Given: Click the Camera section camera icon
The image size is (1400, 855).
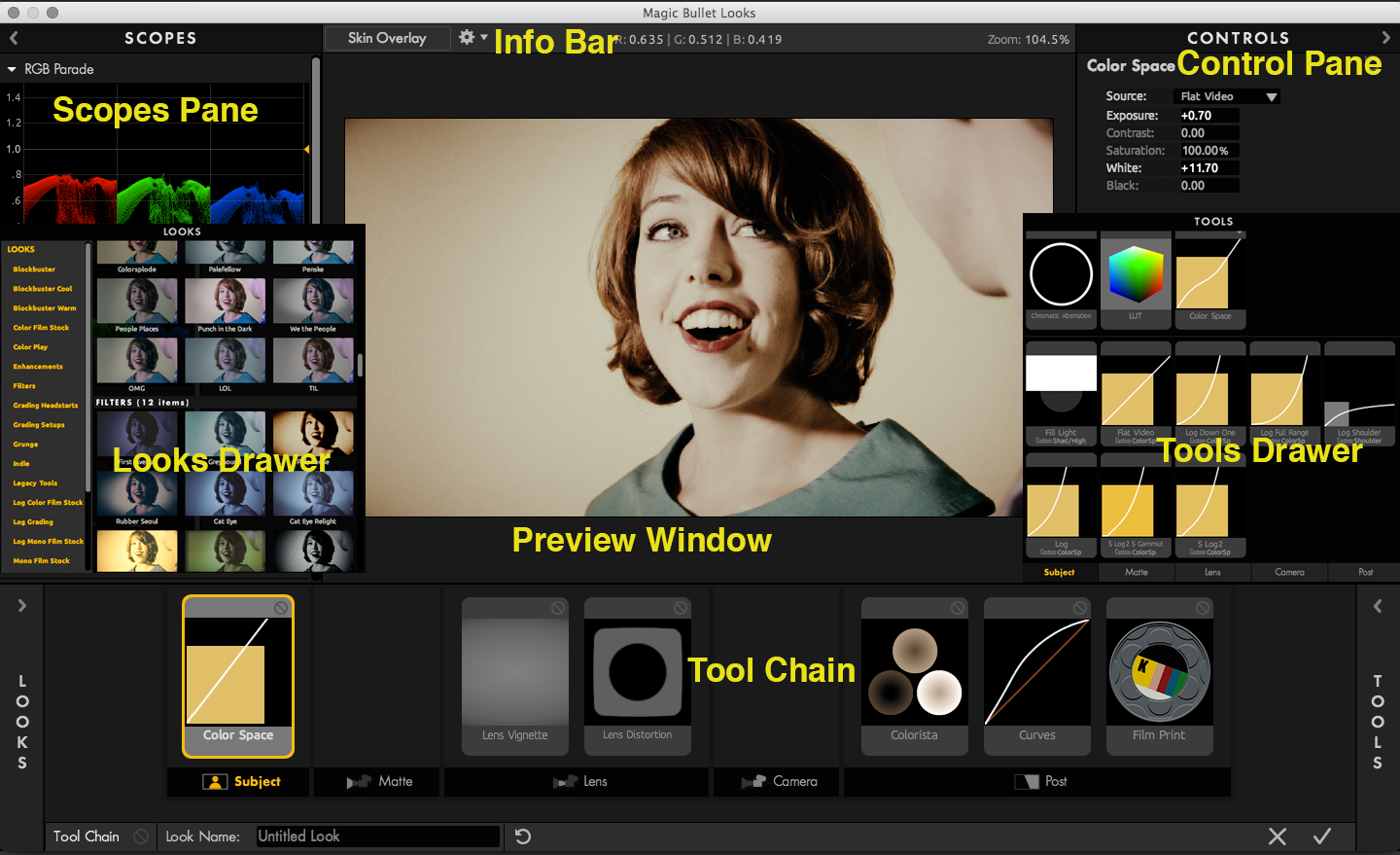Looking at the screenshot, I should tap(753, 782).
